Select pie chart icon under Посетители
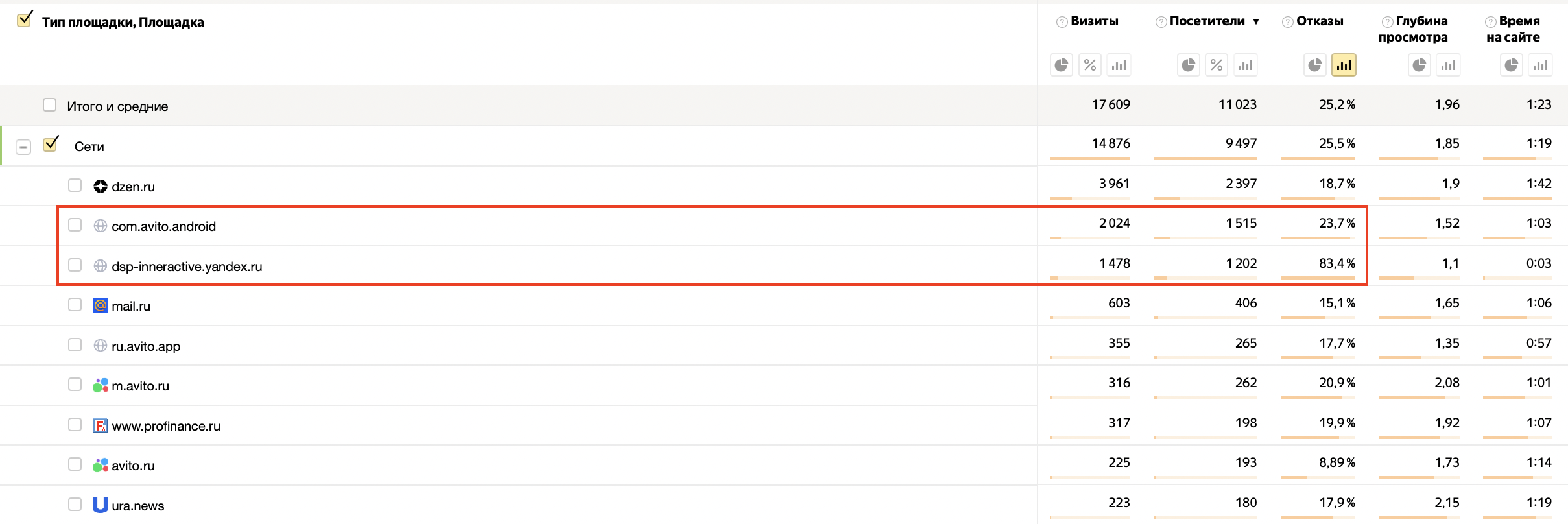1568x524 pixels. (1189, 65)
